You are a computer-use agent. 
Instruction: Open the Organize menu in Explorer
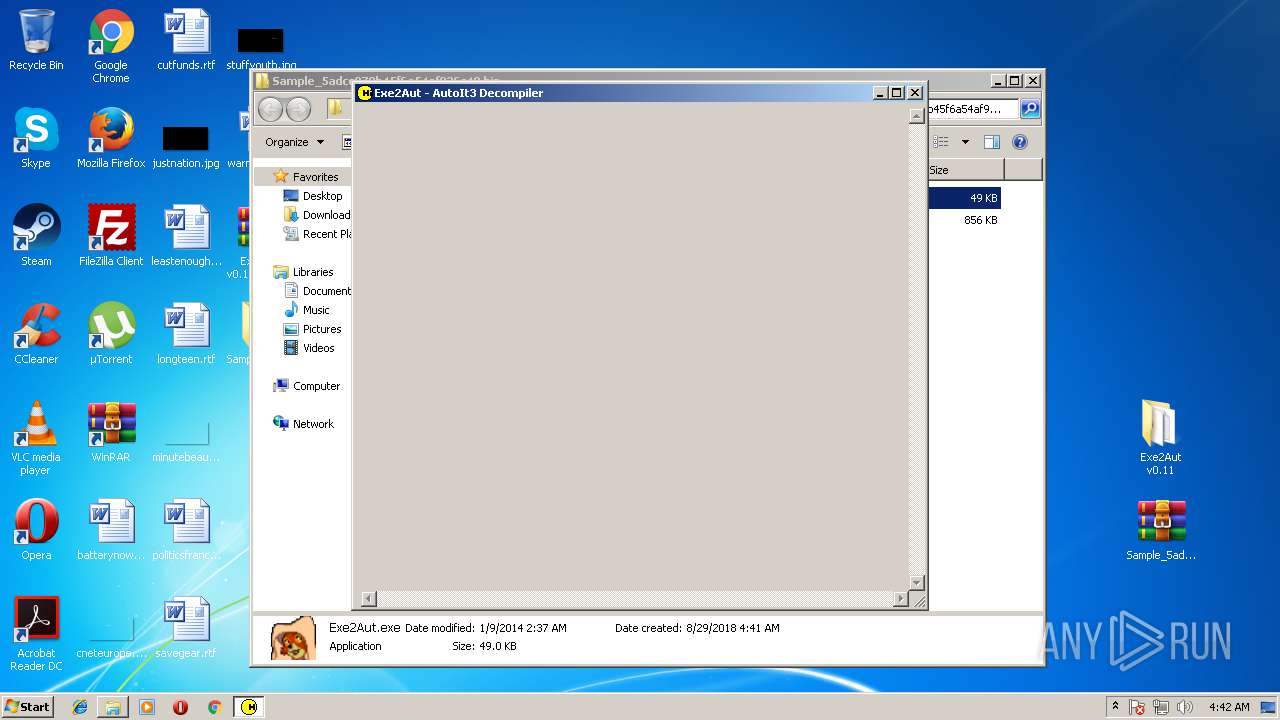[294, 142]
